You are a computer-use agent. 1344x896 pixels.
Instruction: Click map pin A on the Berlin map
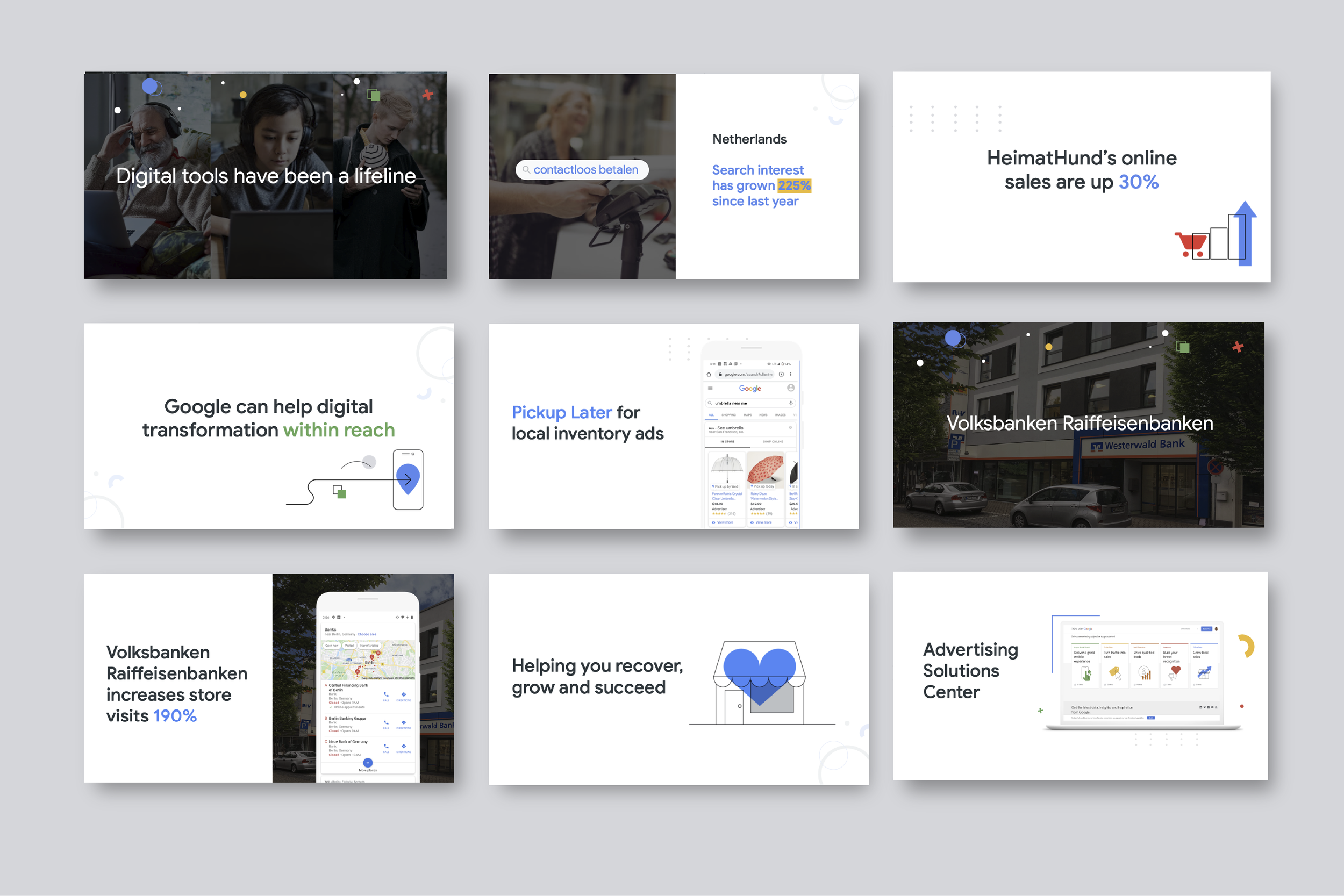point(358,672)
